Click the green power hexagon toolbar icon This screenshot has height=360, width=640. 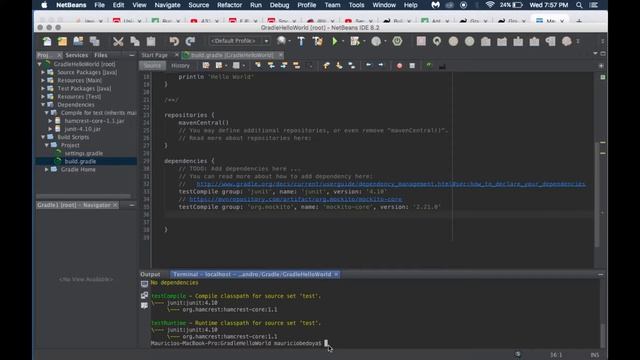tap(397, 41)
